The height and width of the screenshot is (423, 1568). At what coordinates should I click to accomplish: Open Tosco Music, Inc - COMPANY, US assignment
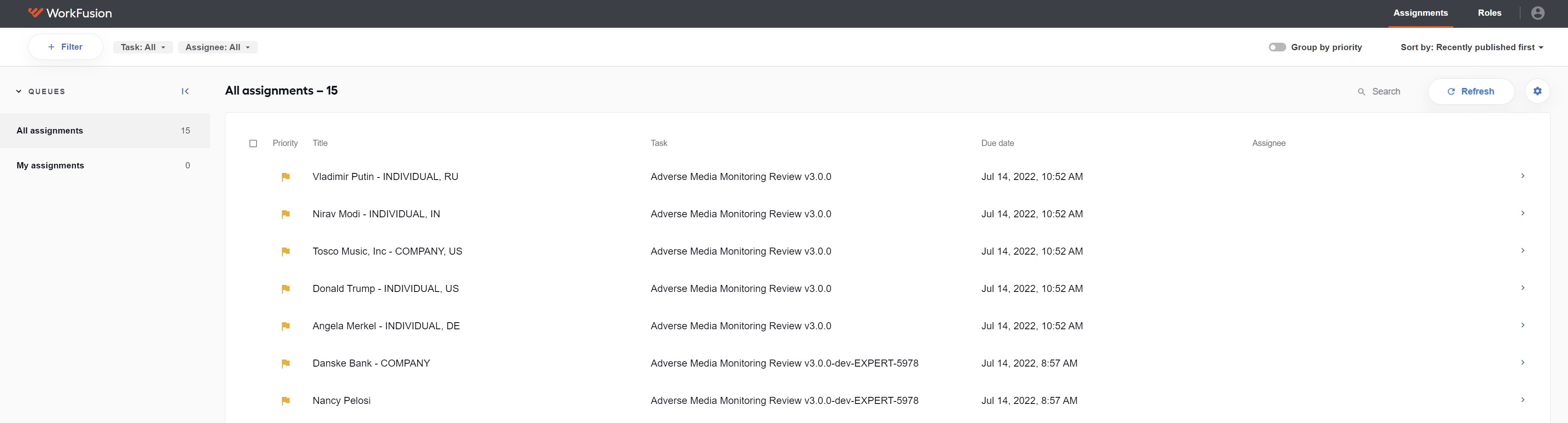click(x=387, y=252)
